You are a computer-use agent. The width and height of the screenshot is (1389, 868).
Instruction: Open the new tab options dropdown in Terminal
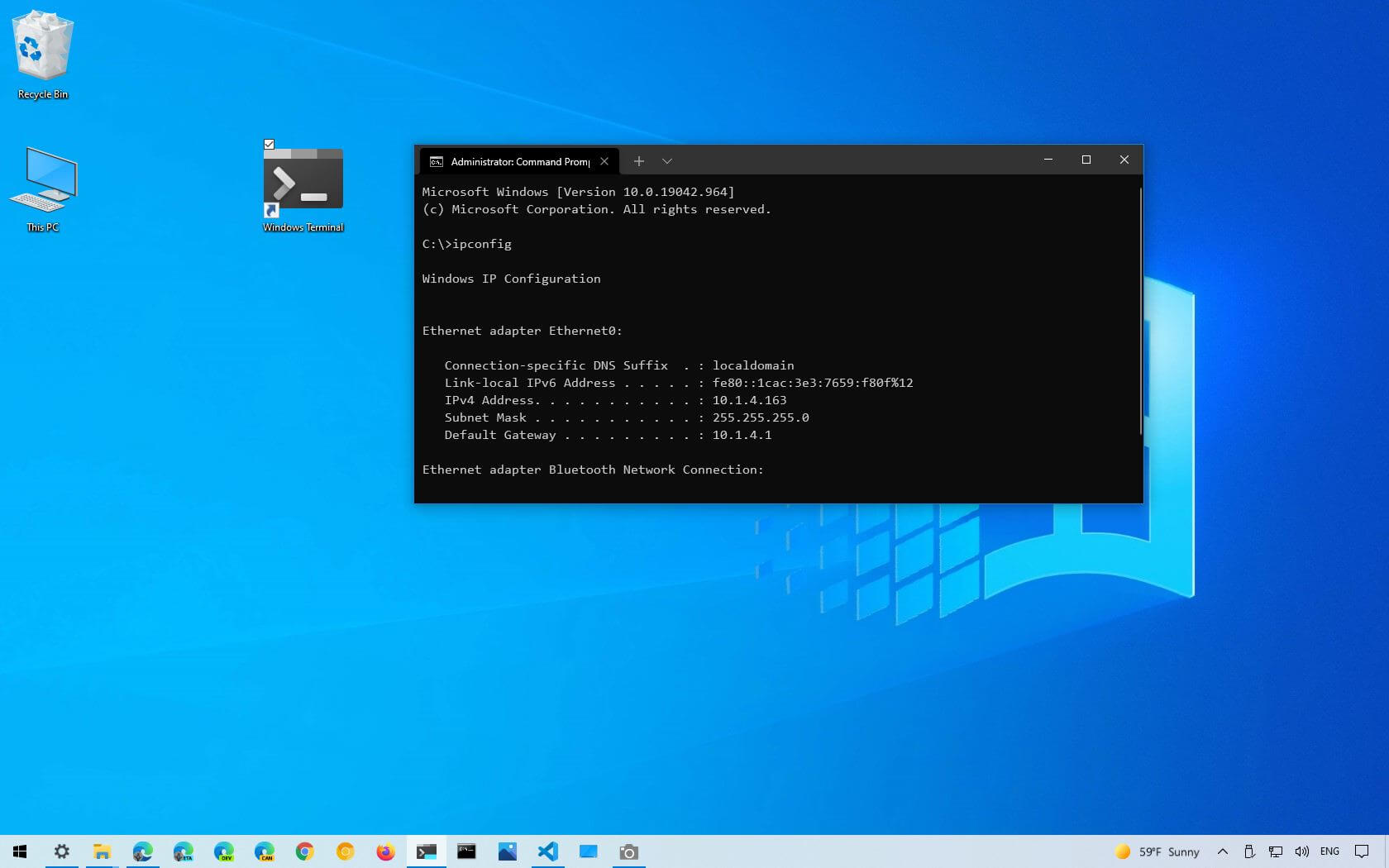click(667, 161)
